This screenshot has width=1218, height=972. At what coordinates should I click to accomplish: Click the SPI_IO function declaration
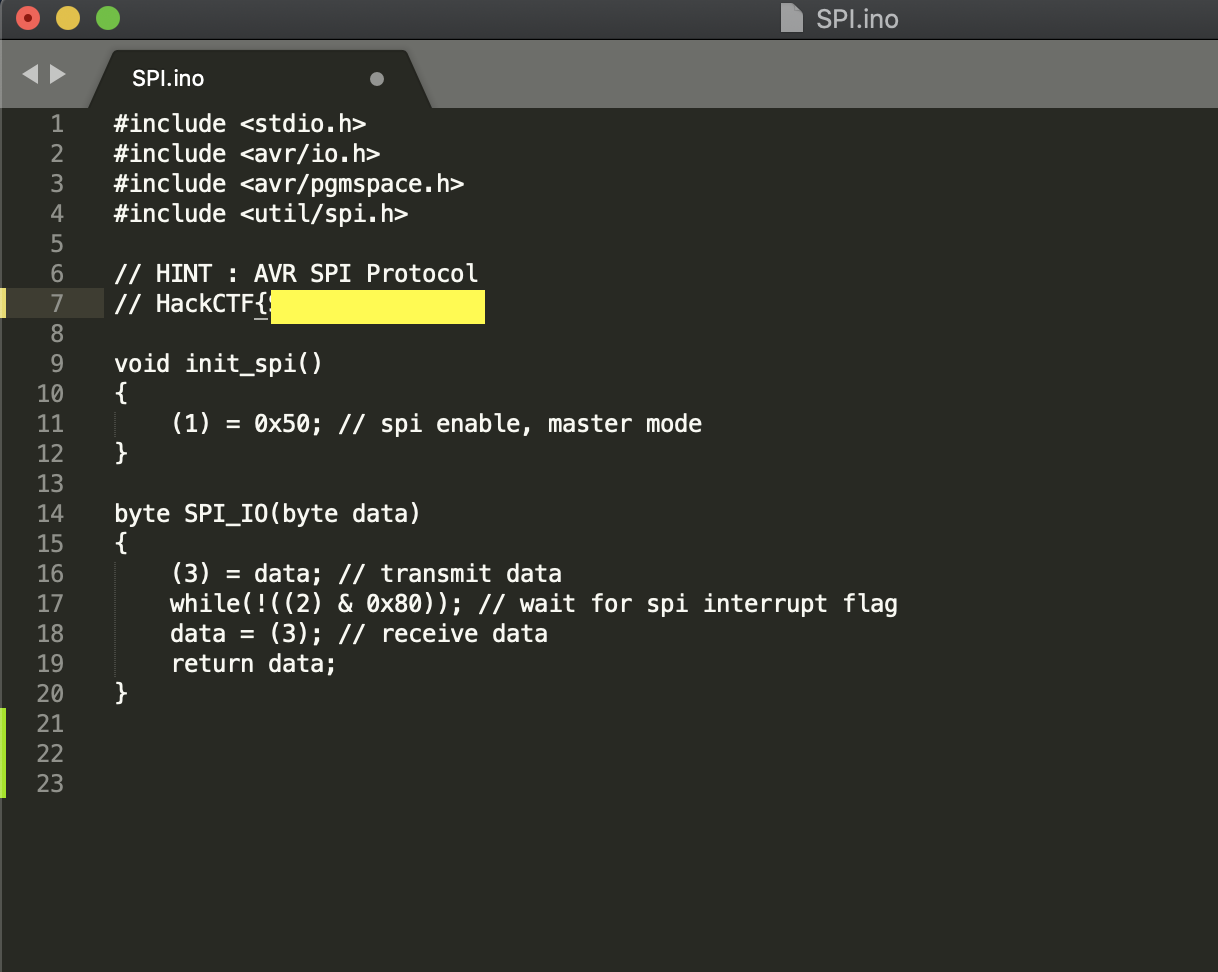coord(265,513)
